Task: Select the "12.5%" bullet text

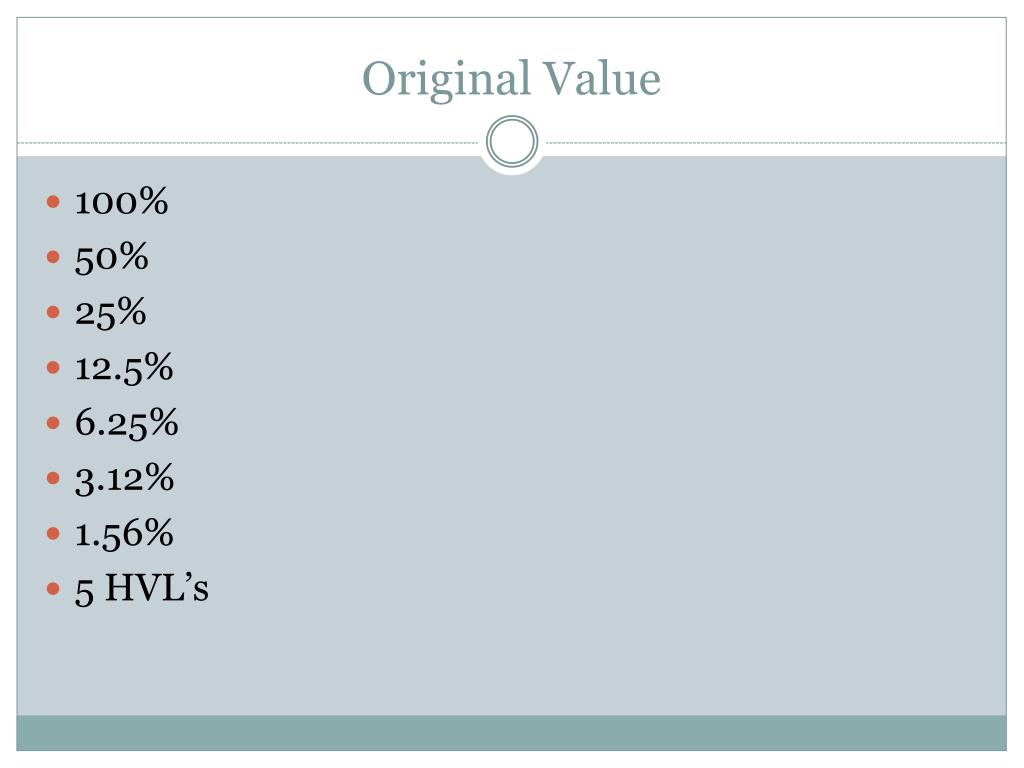Action: coord(124,368)
